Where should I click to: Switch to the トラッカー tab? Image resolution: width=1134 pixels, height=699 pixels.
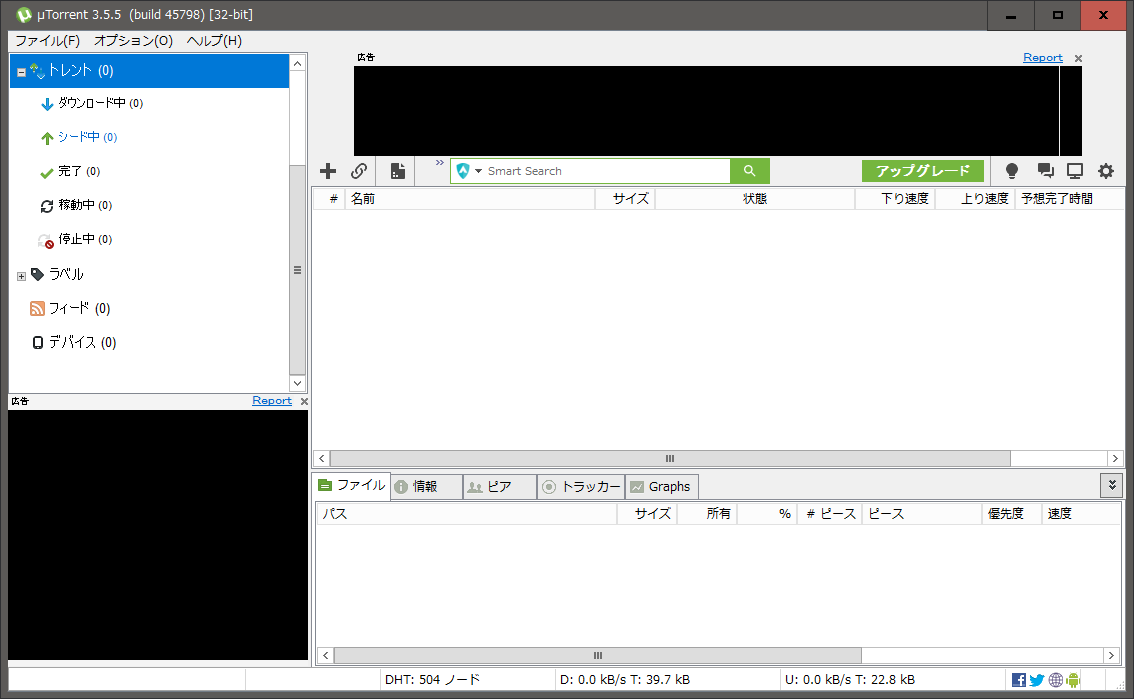click(x=581, y=487)
